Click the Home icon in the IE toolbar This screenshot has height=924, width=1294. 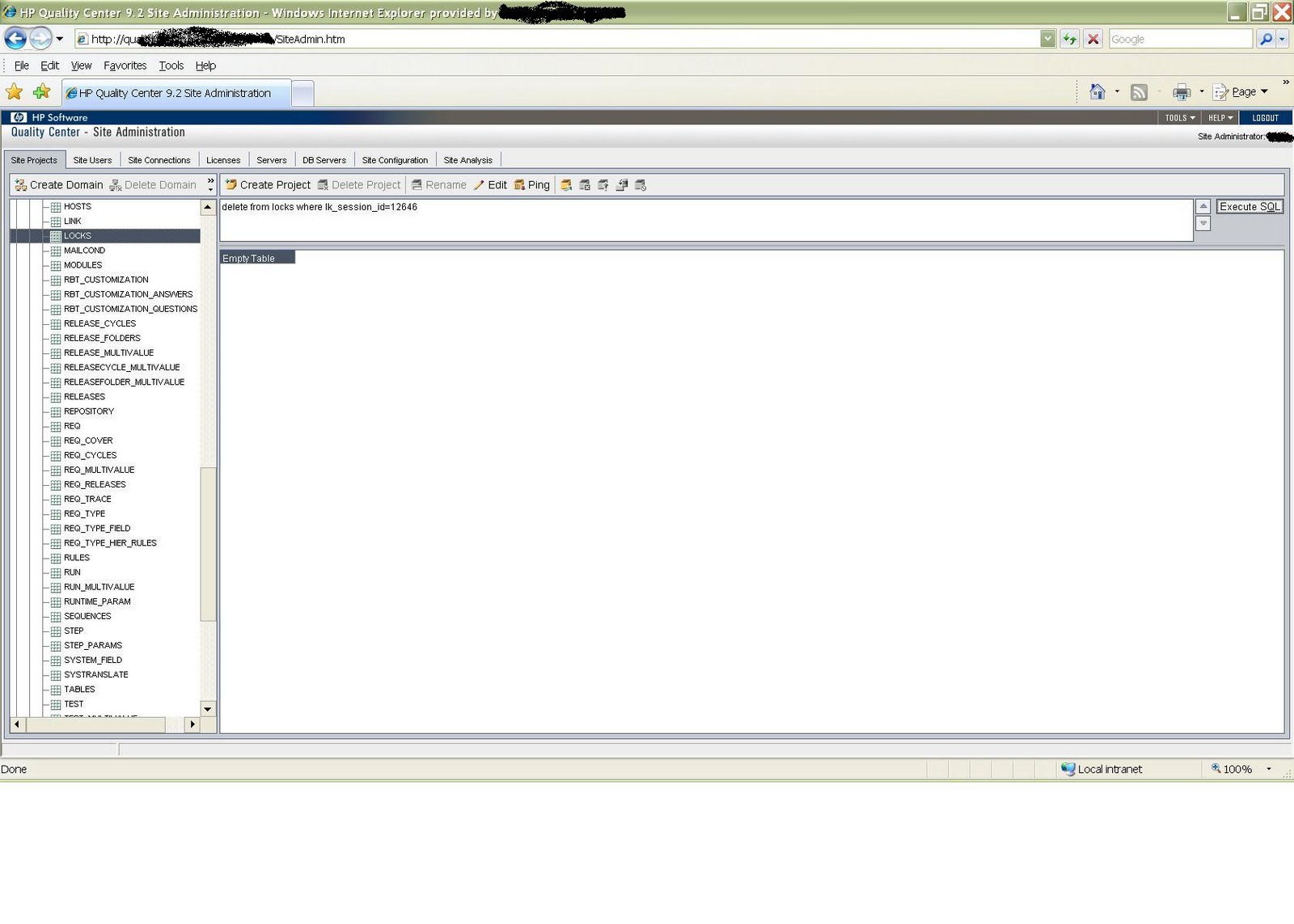pyautogui.click(x=1097, y=92)
